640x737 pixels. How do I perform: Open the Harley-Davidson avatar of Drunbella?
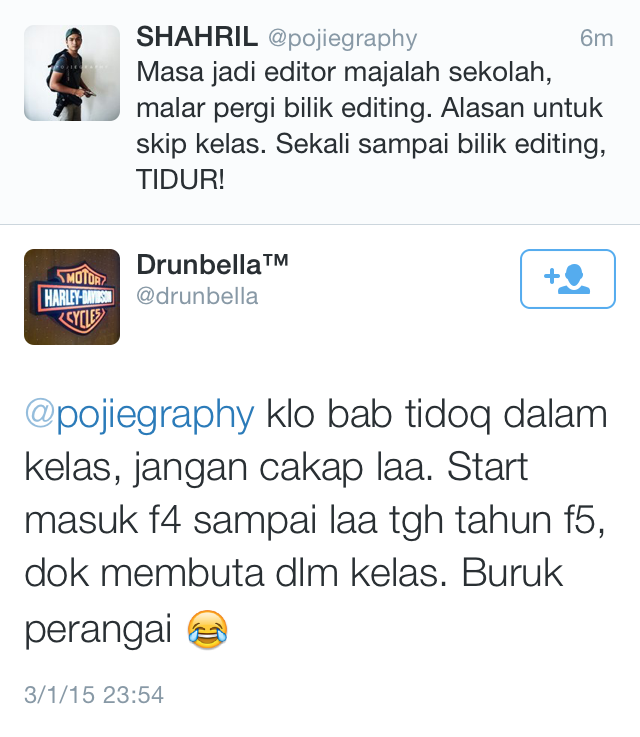point(72,297)
